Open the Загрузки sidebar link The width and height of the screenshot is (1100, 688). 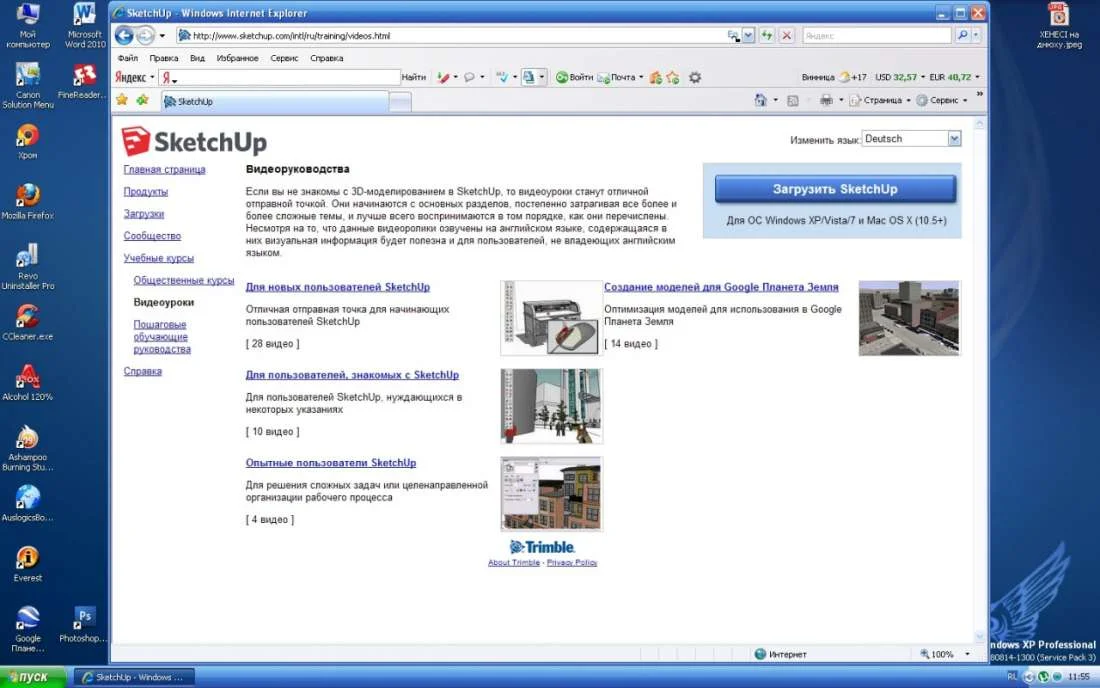[x=144, y=214]
